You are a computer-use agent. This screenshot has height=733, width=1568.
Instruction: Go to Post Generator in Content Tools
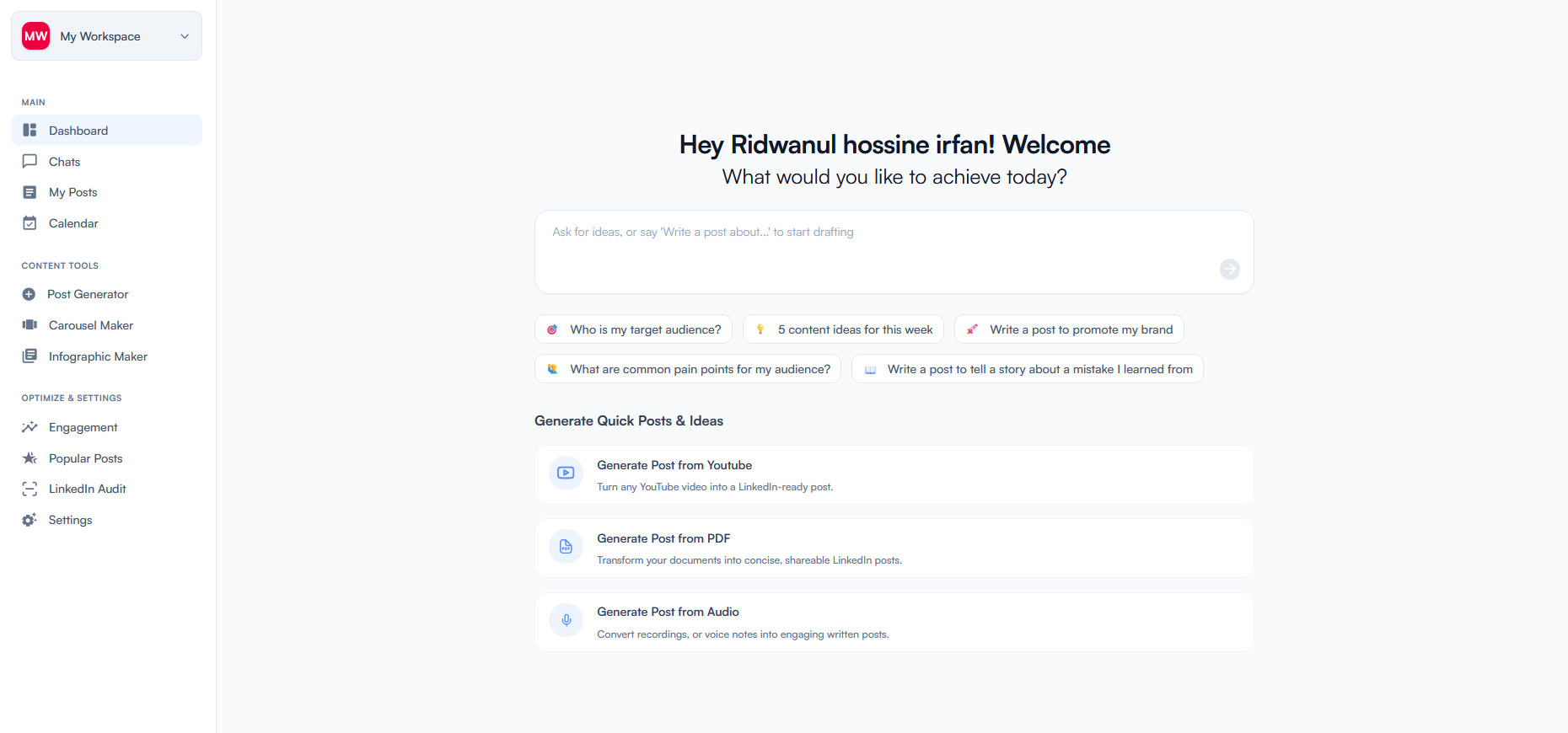click(x=88, y=294)
